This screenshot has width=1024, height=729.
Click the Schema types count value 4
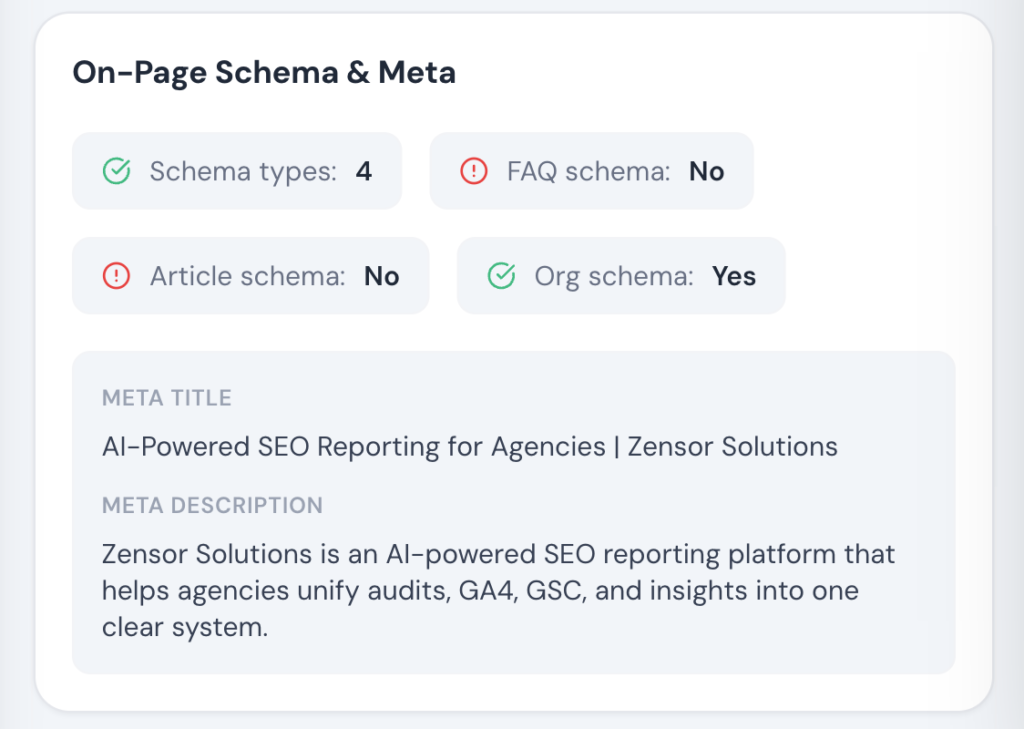(364, 171)
